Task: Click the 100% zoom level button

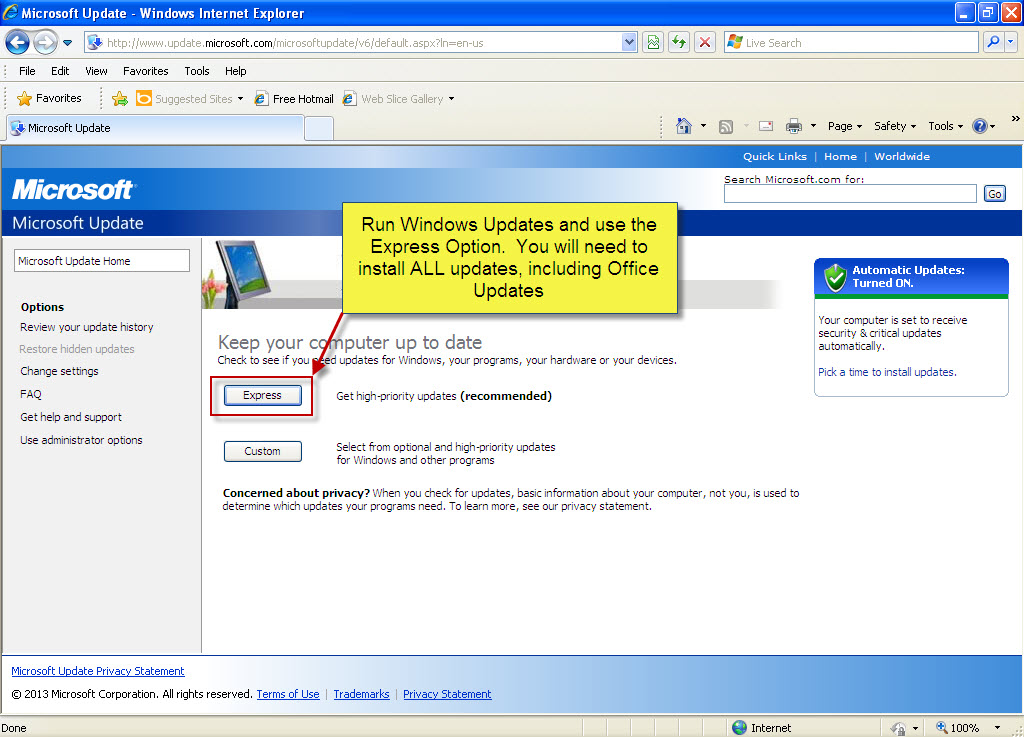Action: pyautogui.click(x=957, y=728)
